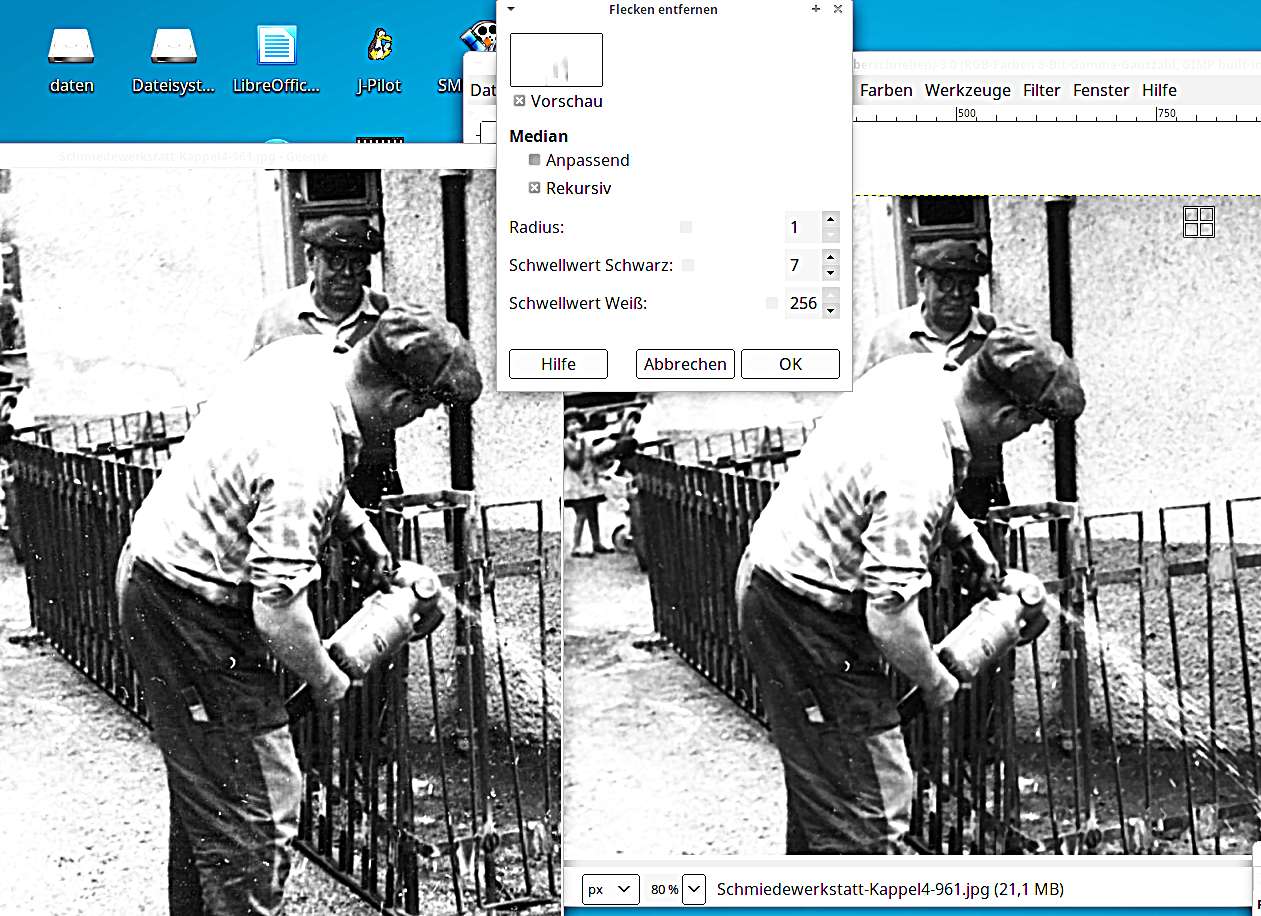The image size is (1261, 916).
Task: Open the Flecken entfernen window menu arrow
Action: click(x=511, y=9)
